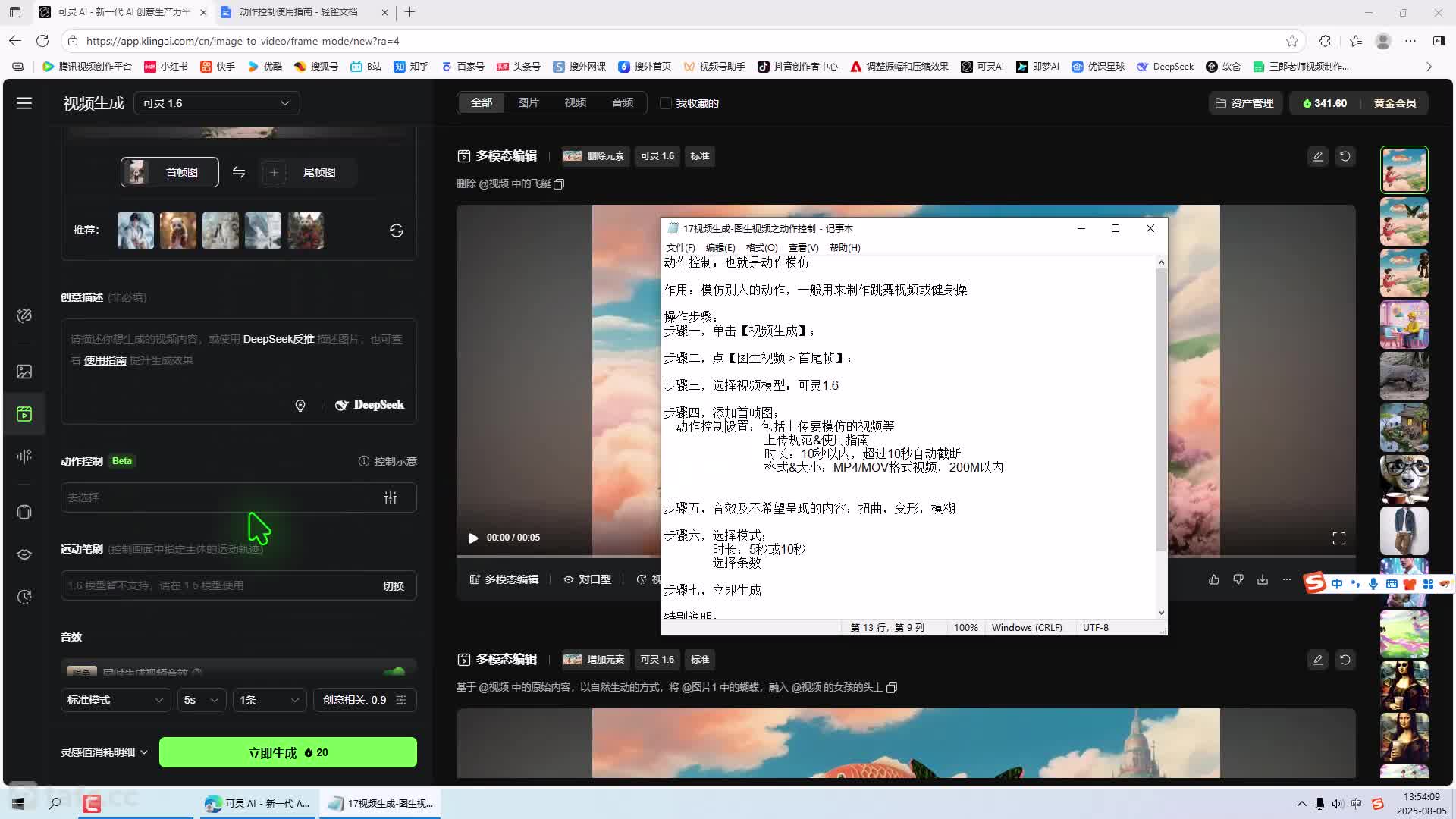This screenshot has height=819, width=1456.
Task: Download the first generated video
Action: tap(1263, 579)
